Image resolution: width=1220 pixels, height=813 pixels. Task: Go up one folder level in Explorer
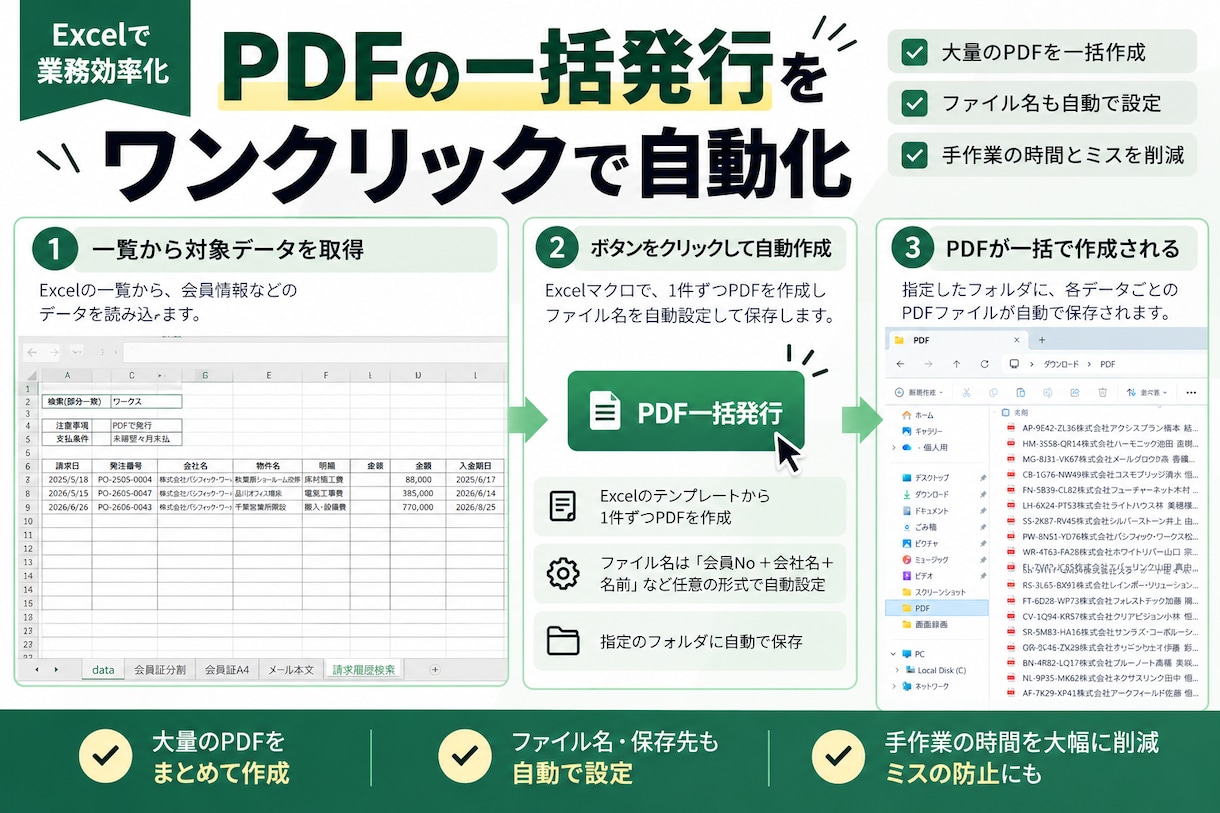point(956,364)
